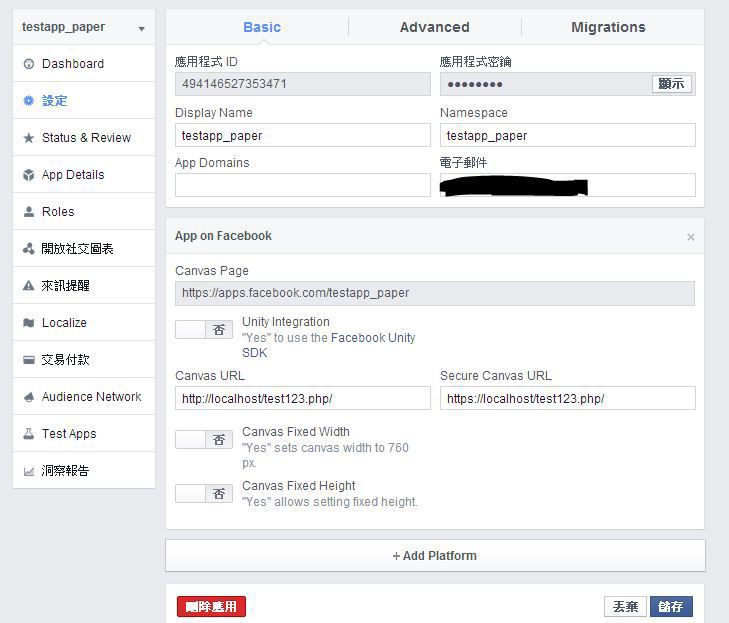Click the red 刪除應用 button
This screenshot has height=623, width=729.
point(211,606)
